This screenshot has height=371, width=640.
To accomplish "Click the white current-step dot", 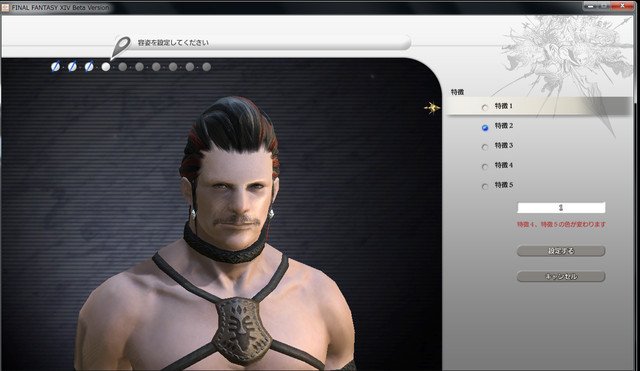I will click(106, 67).
